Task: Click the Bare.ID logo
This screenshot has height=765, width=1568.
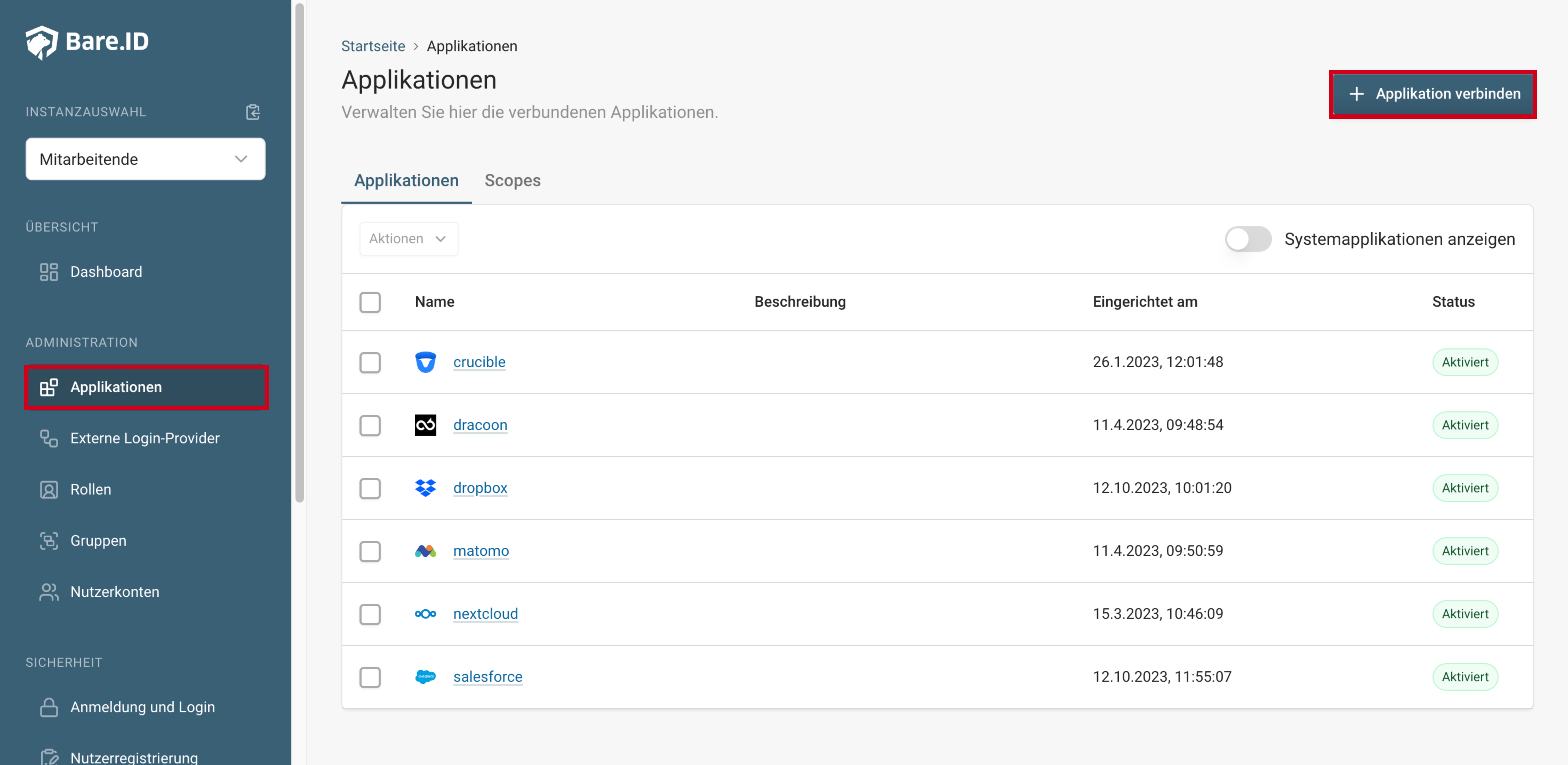Action: point(87,42)
